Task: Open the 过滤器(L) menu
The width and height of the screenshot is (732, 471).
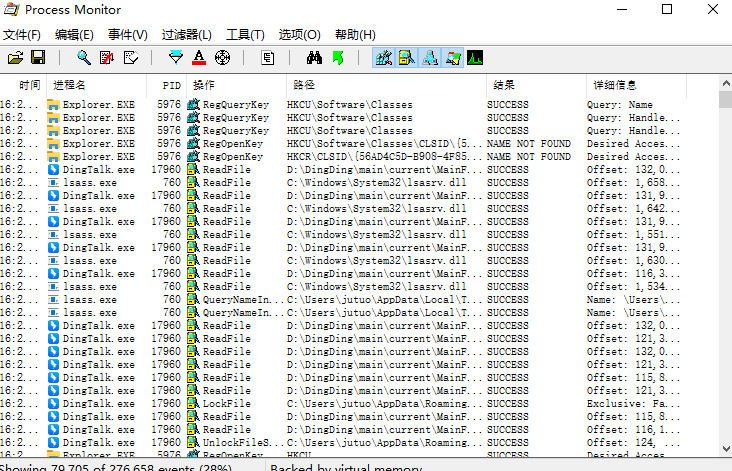Action: point(187,35)
